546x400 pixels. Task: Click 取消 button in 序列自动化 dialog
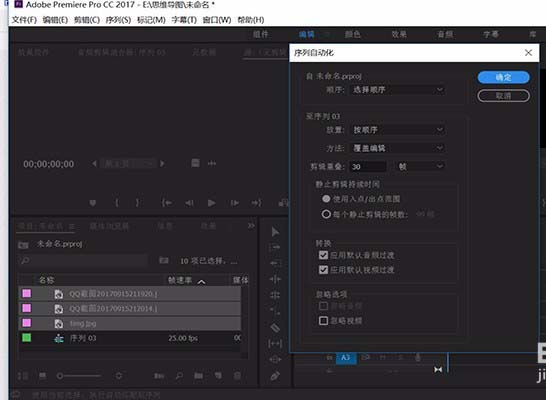(x=504, y=95)
